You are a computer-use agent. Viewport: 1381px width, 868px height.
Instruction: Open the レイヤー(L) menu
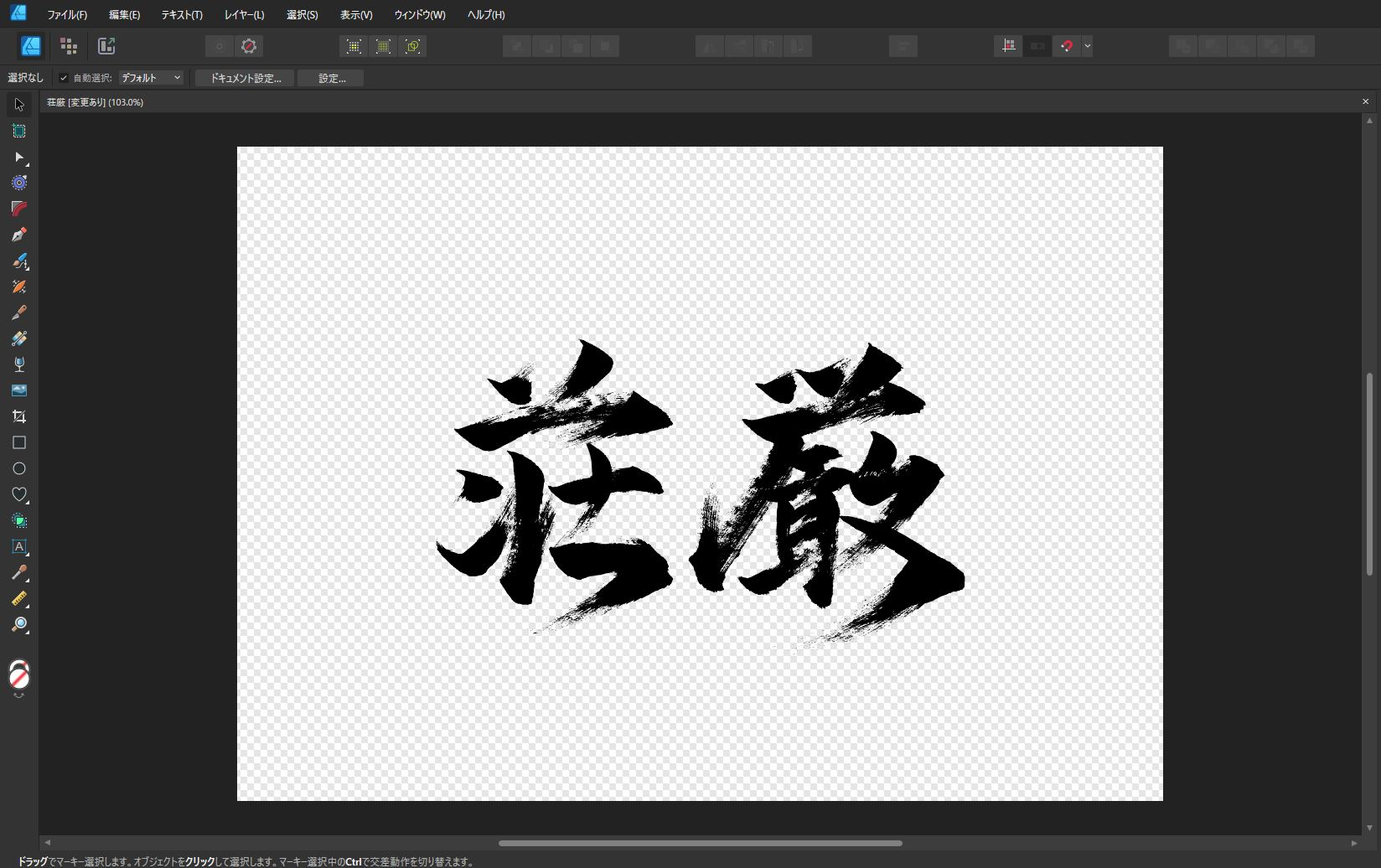pos(244,15)
